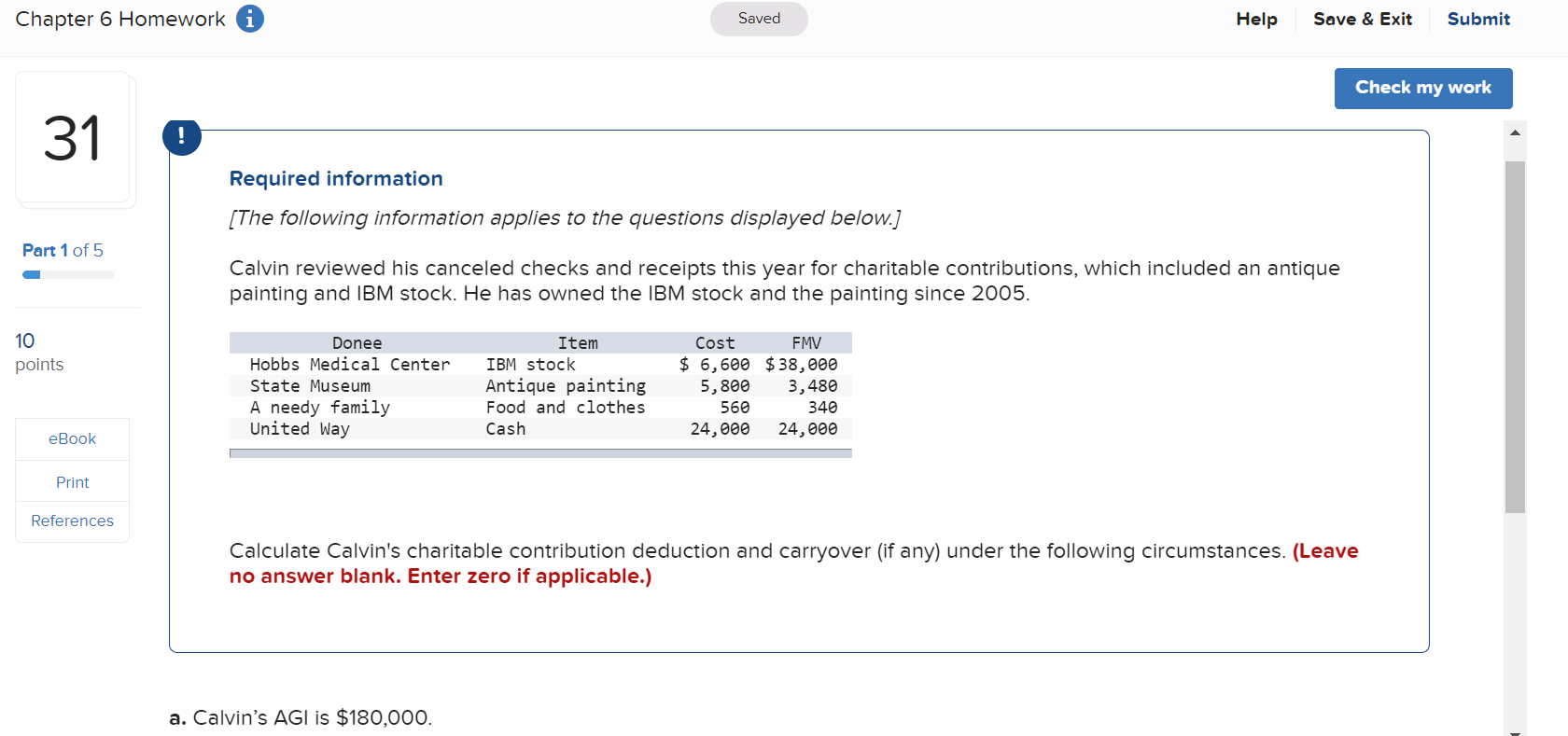
Task: Click the info icon next to Chapter 6 Homework
Action: [248, 19]
